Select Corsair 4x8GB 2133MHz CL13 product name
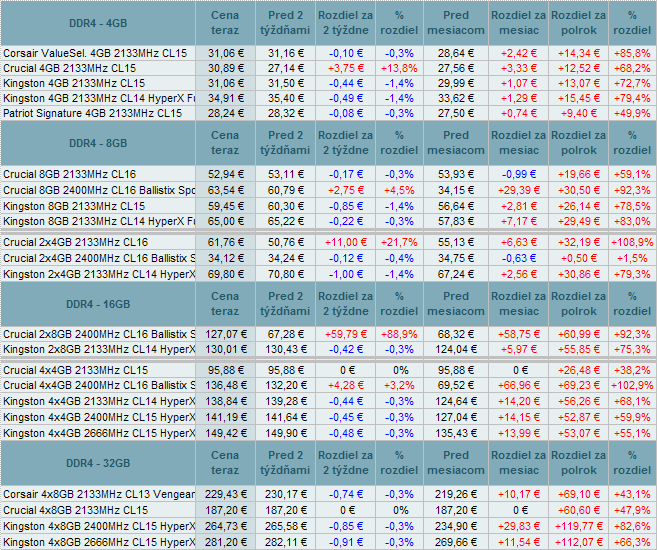Viewport: 657px width, 550px height. pos(99,494)
